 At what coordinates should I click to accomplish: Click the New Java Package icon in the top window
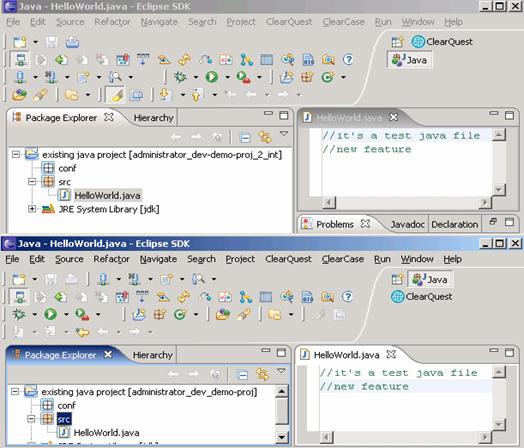pyautogui.click(x=307, y=77)
